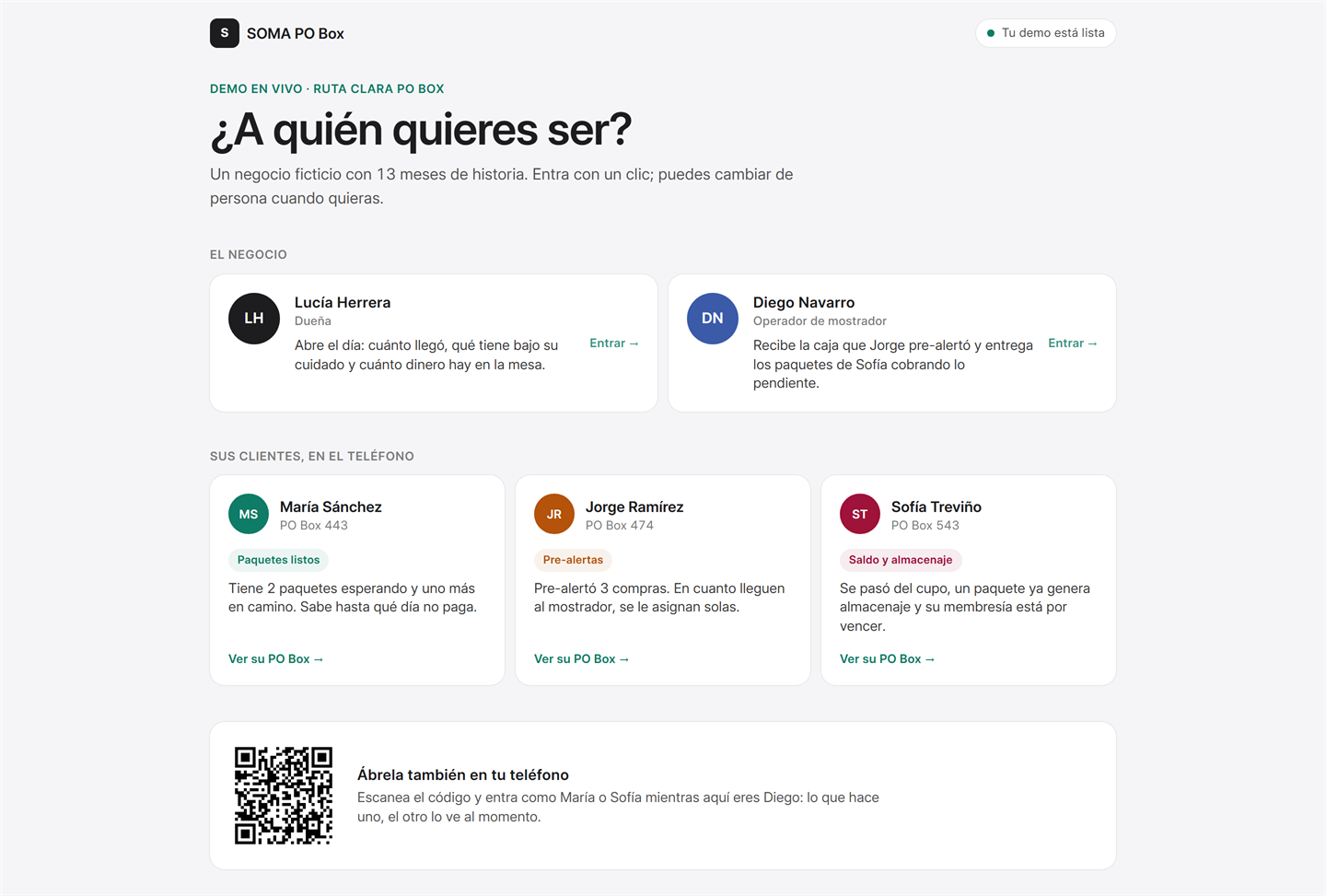Image resolution: width=1326 pixels, height=896 pixels.
Task: Click 'PO Box 474' text
Action: tap(620, 526)
